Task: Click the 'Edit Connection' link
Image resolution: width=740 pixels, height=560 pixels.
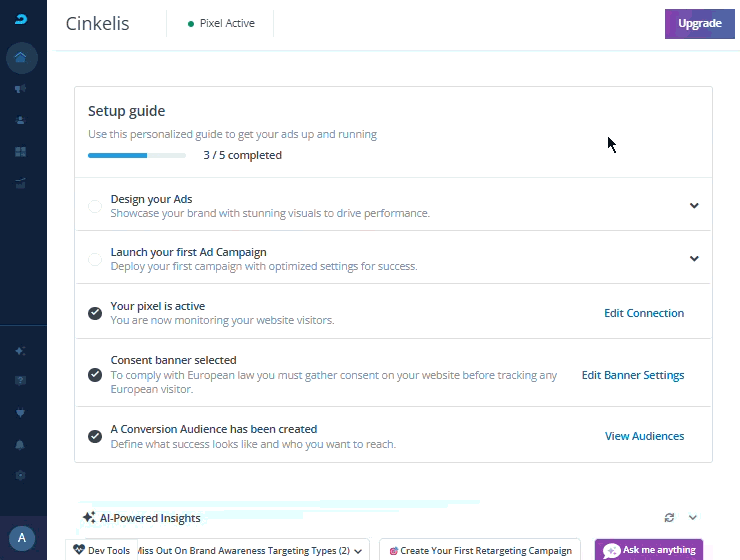Action: [x=644, y=313]
